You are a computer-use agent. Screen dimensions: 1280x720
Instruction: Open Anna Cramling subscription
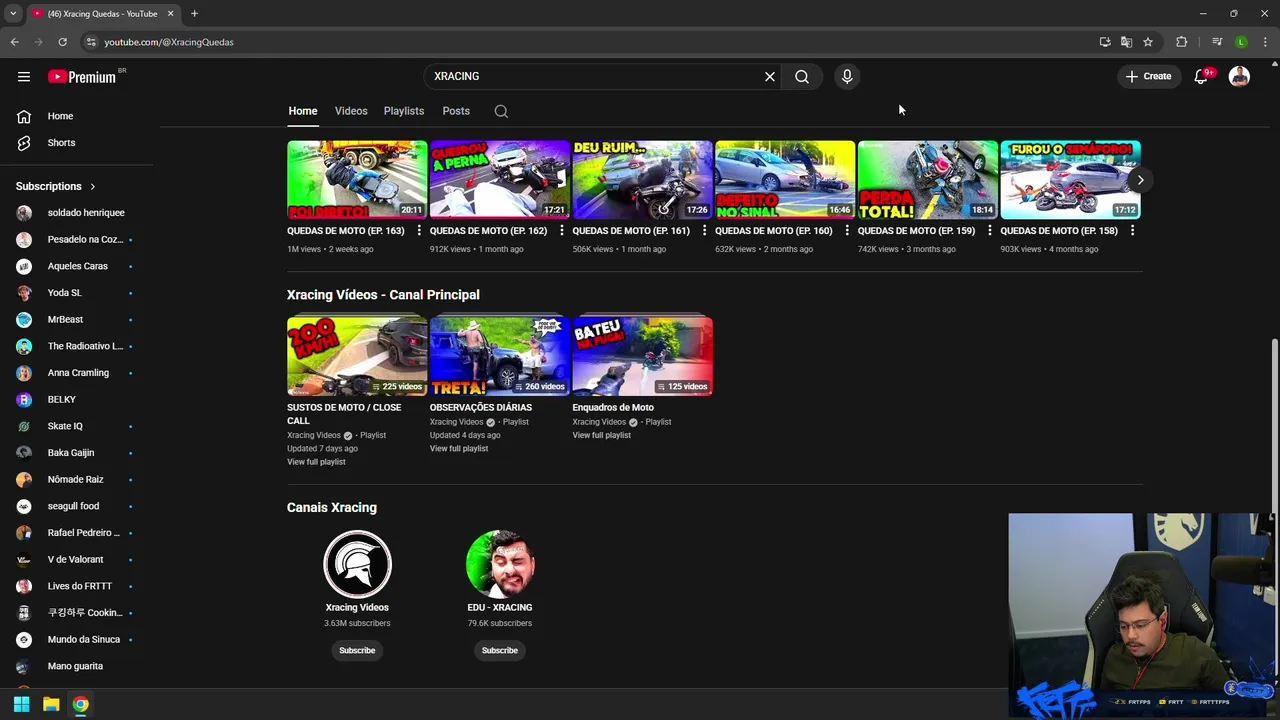pyautogui.click(x=76, y=373)
